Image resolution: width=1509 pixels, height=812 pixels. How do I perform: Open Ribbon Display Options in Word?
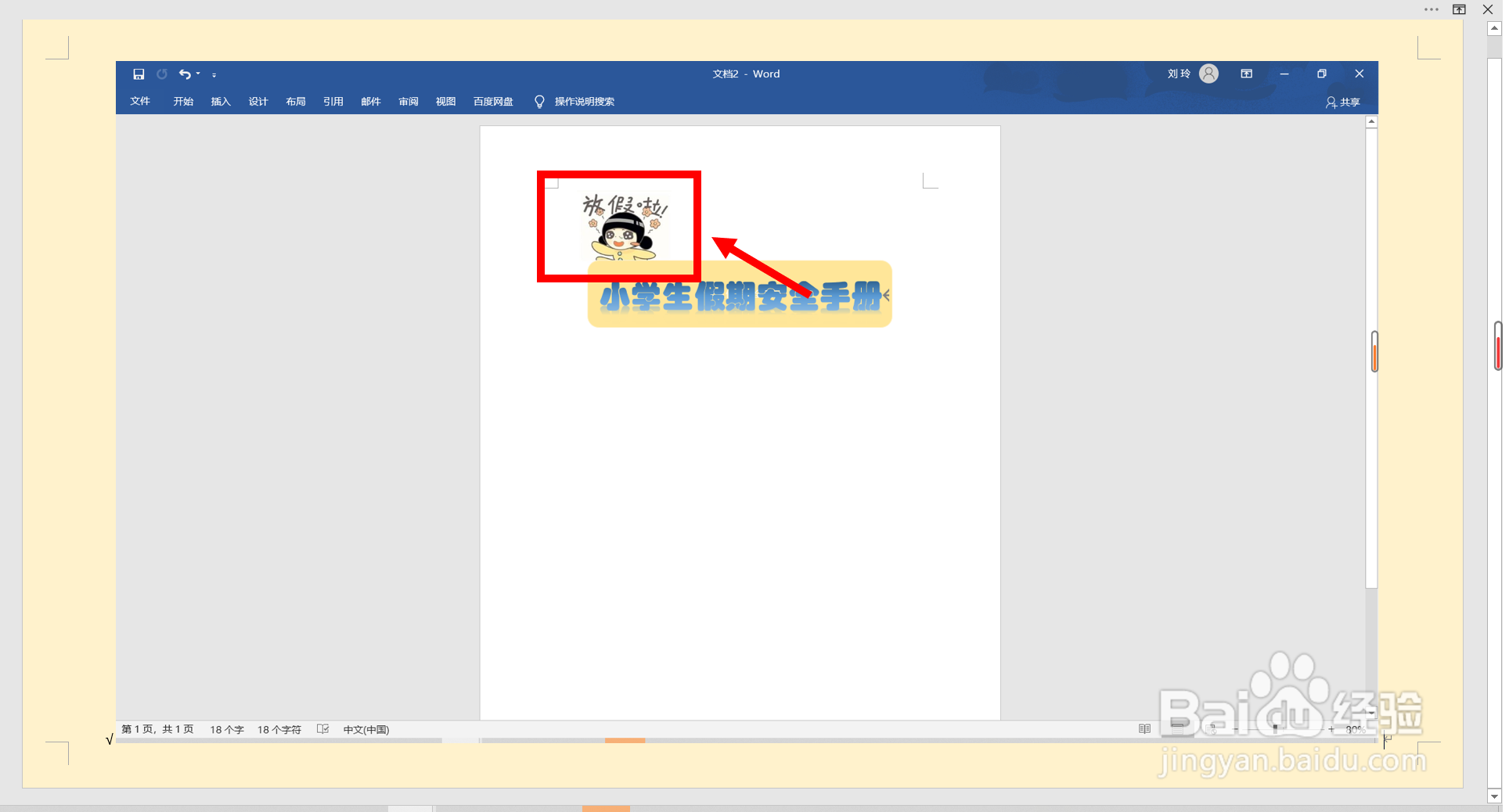pos(1247,74)
